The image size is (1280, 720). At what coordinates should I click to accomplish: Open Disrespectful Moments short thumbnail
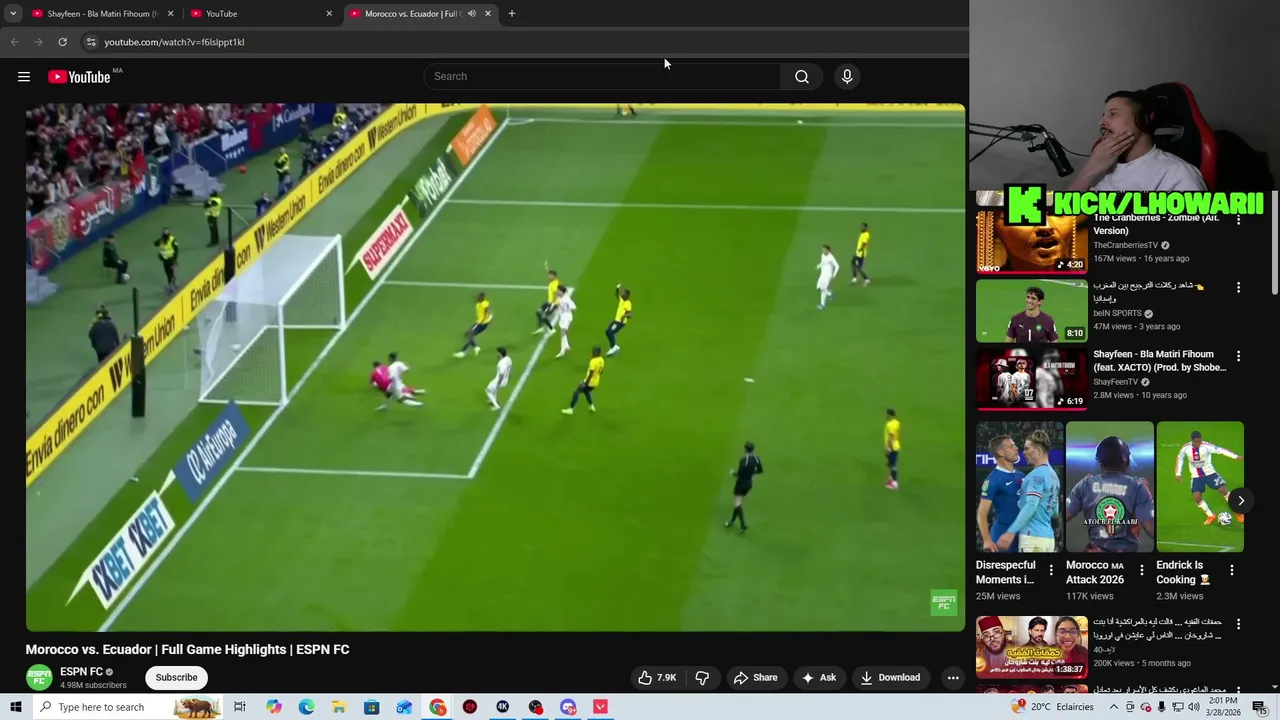click(1019, 487)
